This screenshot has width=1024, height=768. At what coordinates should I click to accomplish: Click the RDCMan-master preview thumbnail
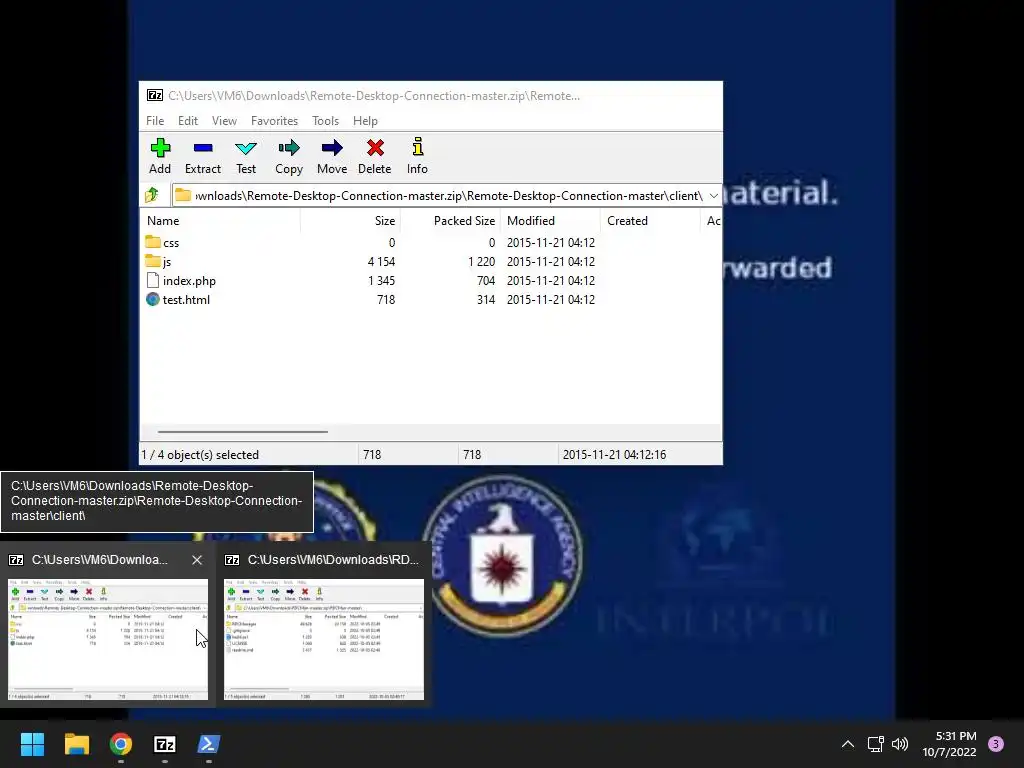tap(324, 639)
